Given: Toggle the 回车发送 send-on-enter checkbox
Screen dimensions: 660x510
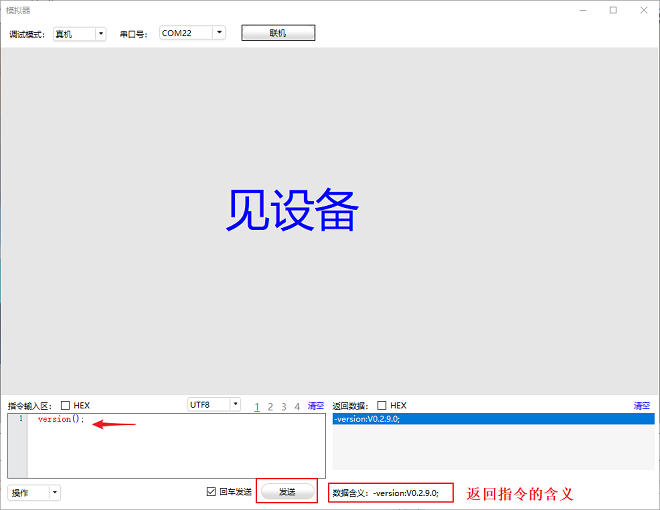Looking at the screenshot, I should [x=211, y=491].
